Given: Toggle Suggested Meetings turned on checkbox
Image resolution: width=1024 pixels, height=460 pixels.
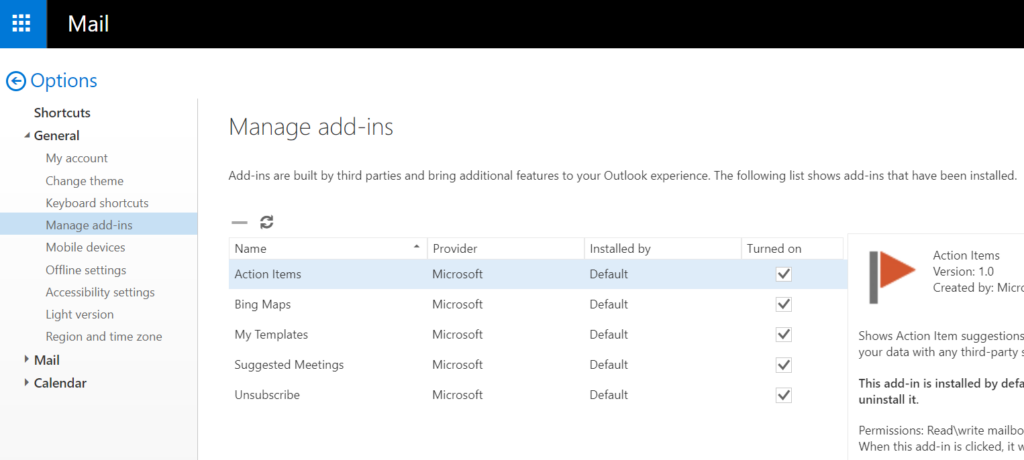Looking at the screenshot, I should point(784,365).
